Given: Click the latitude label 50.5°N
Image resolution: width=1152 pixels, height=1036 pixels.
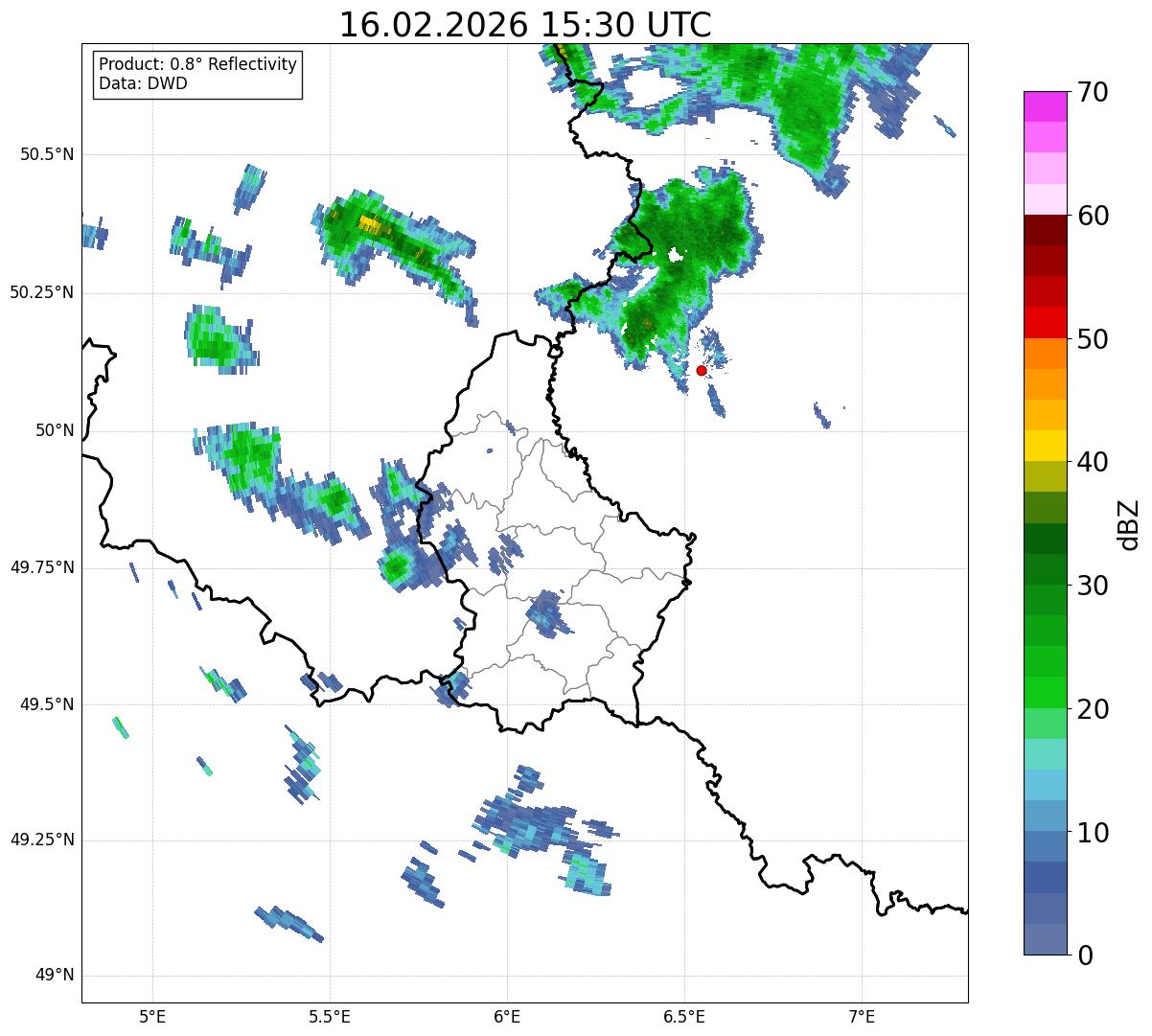Looking at the screenshot, I should [x=47, y=154].
